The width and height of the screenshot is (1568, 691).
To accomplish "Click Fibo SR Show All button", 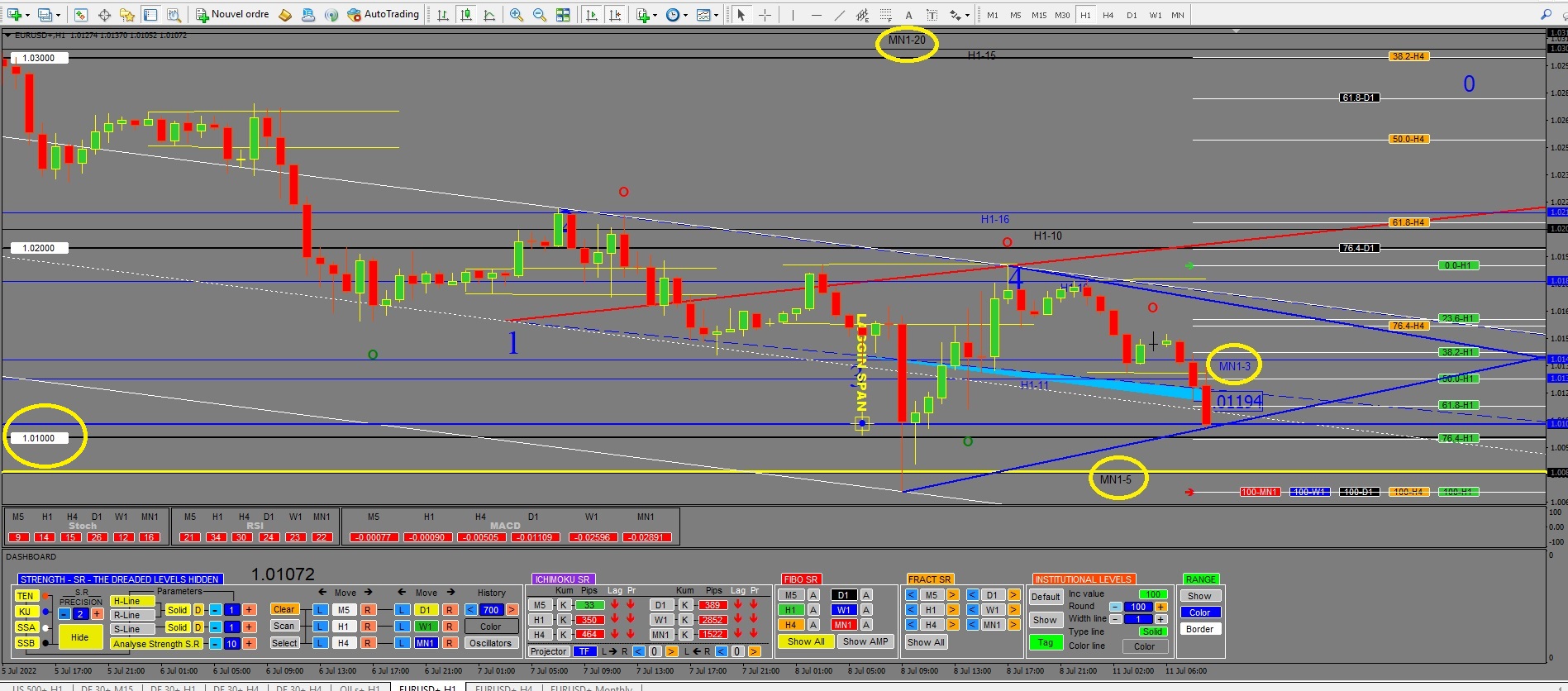I will 806,641.
